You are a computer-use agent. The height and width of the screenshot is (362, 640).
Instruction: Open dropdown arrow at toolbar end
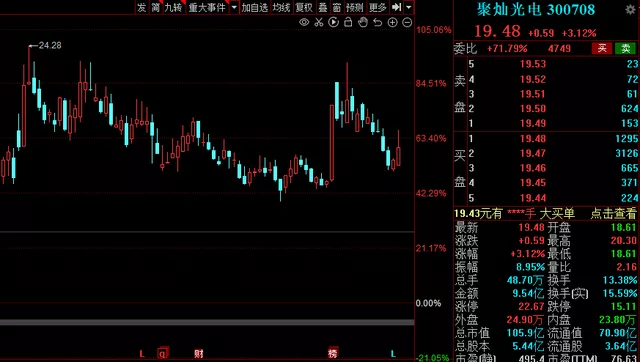(409, 7)
